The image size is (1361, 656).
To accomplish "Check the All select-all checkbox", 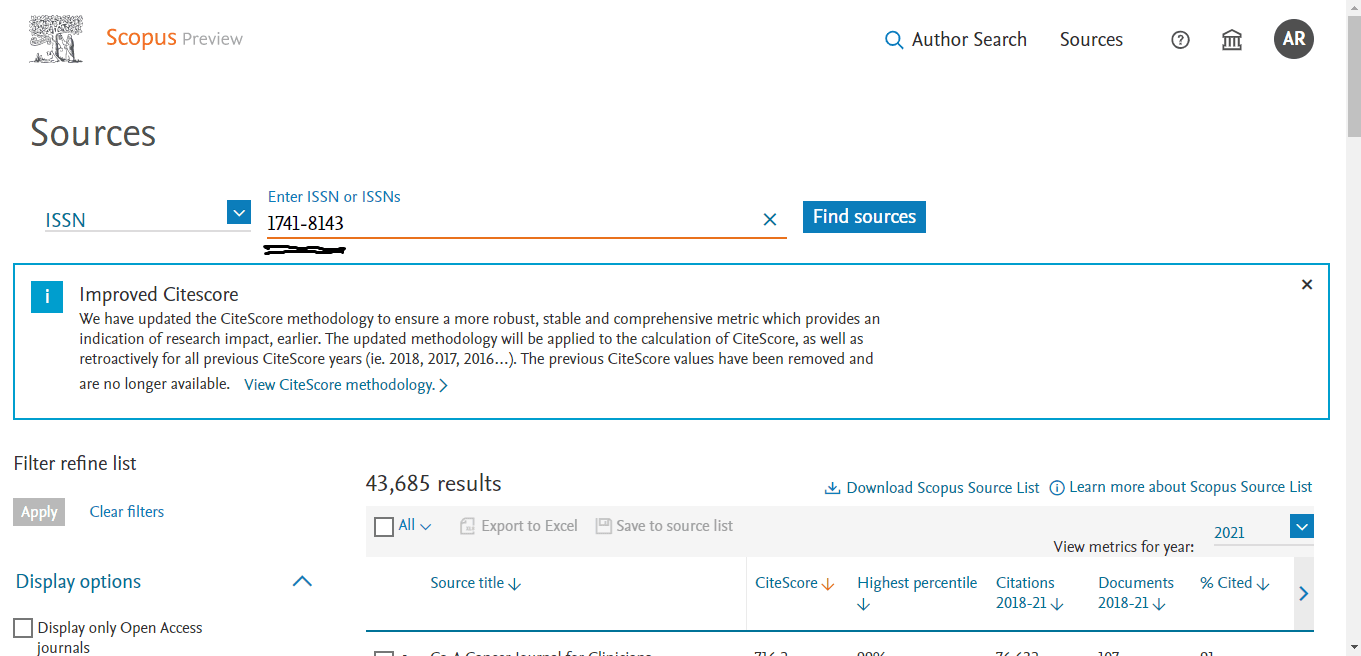I will click(384, 525).
